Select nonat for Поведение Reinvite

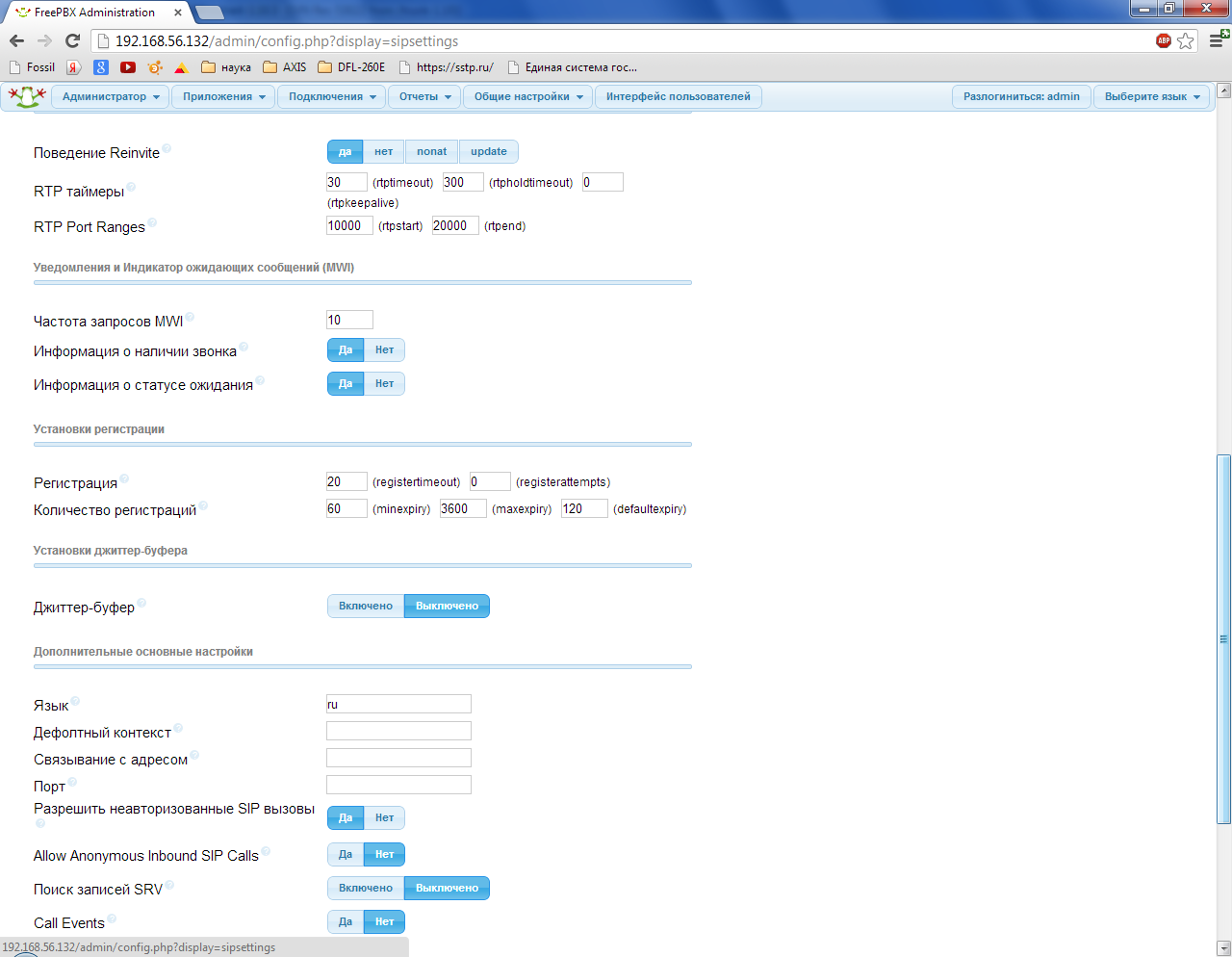pyautogui.click(x=431, y=152)
